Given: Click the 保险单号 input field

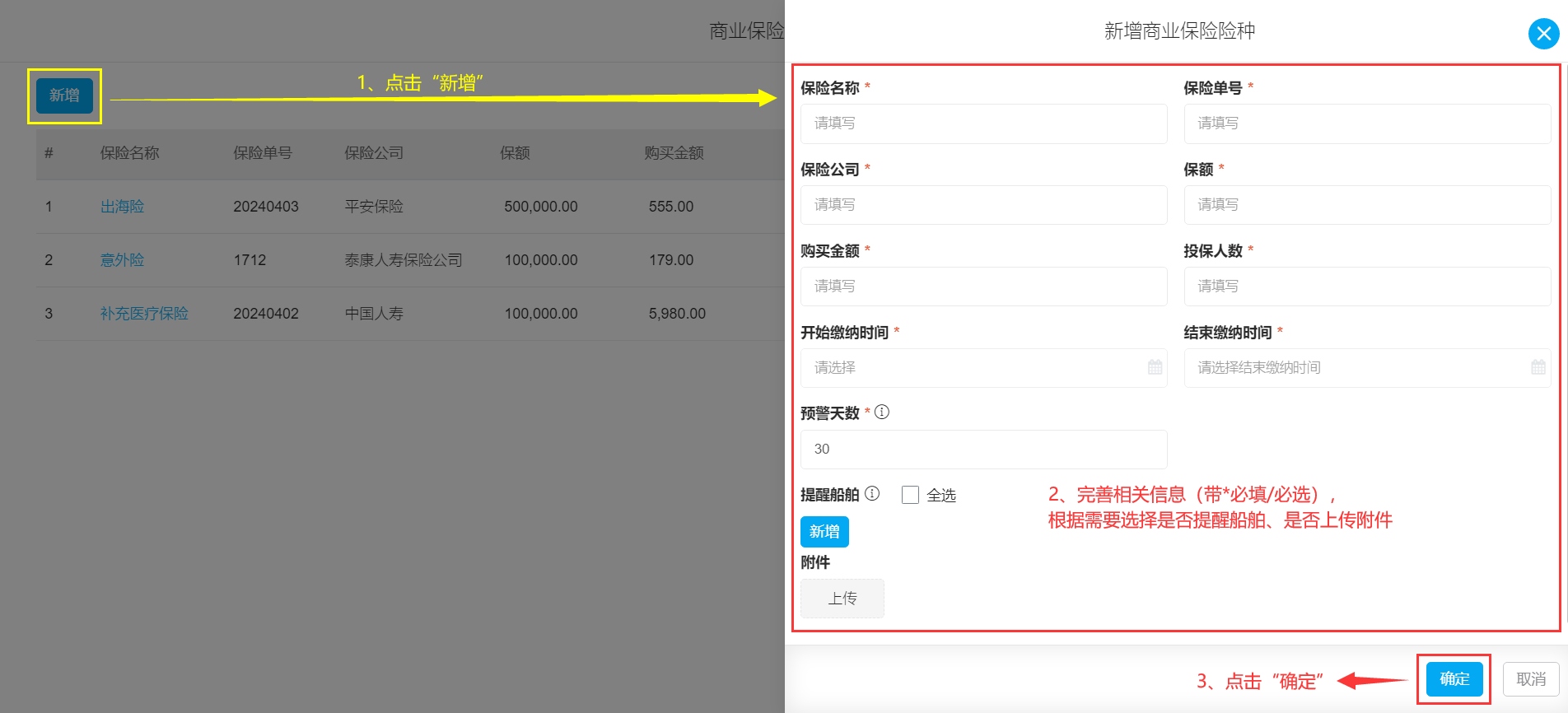Looking at the screenshot, I should (x=1367, y=123).
